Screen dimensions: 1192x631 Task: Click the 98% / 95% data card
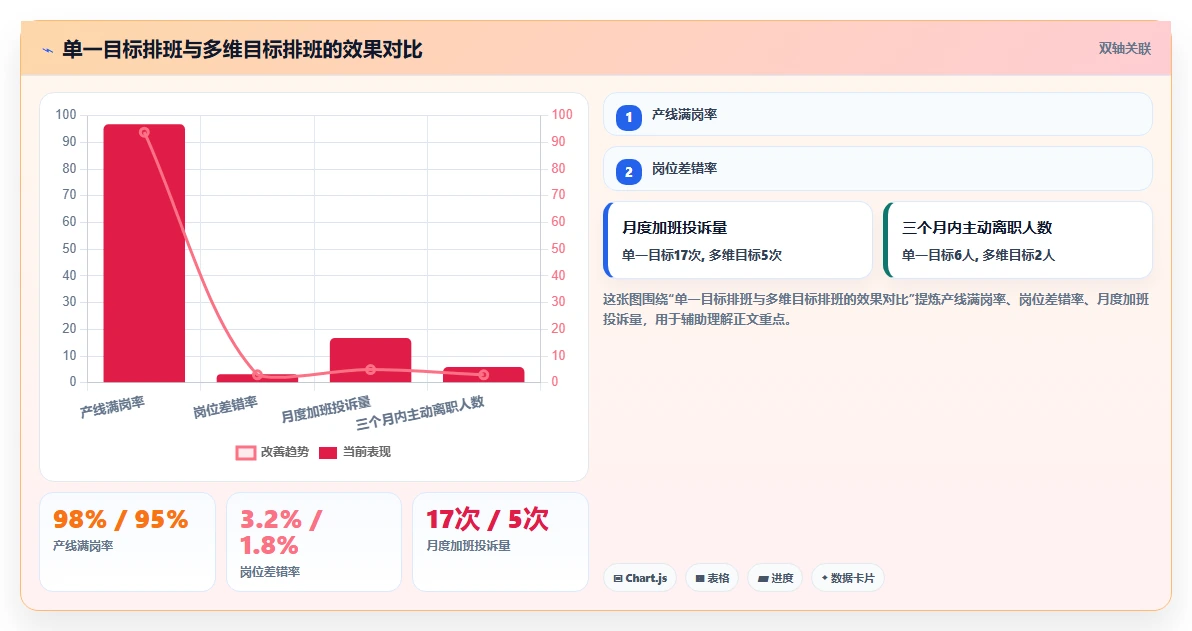pyautogui.click(x=127, y=542)
